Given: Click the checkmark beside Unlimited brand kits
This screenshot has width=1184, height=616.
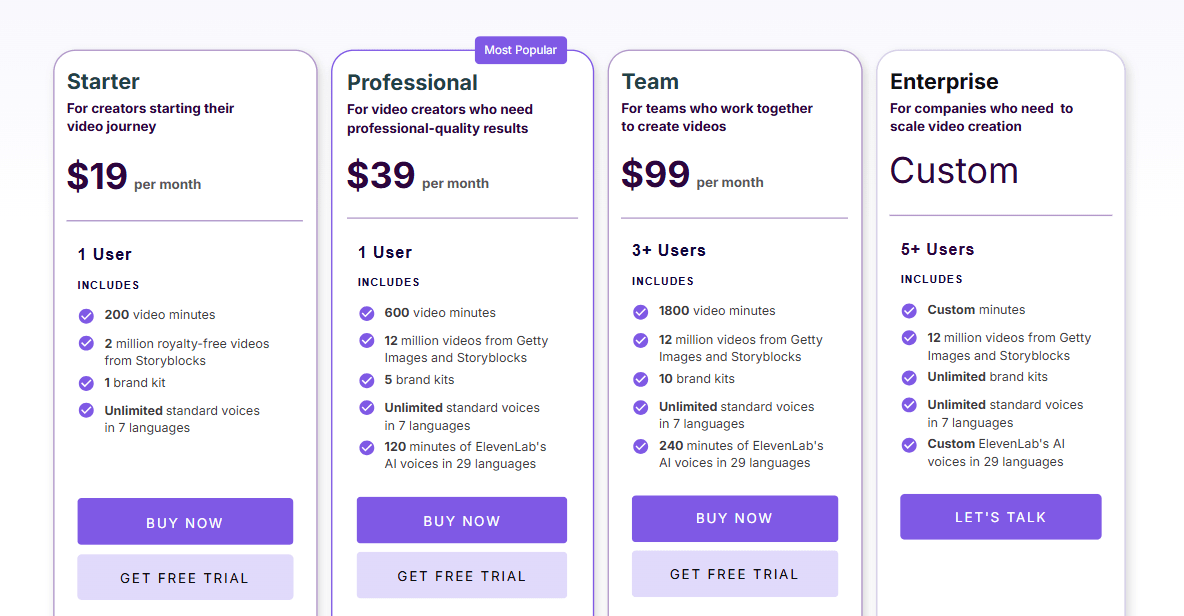Looking at the screenshot, I should pyautogui.click(x=909, y=377).
